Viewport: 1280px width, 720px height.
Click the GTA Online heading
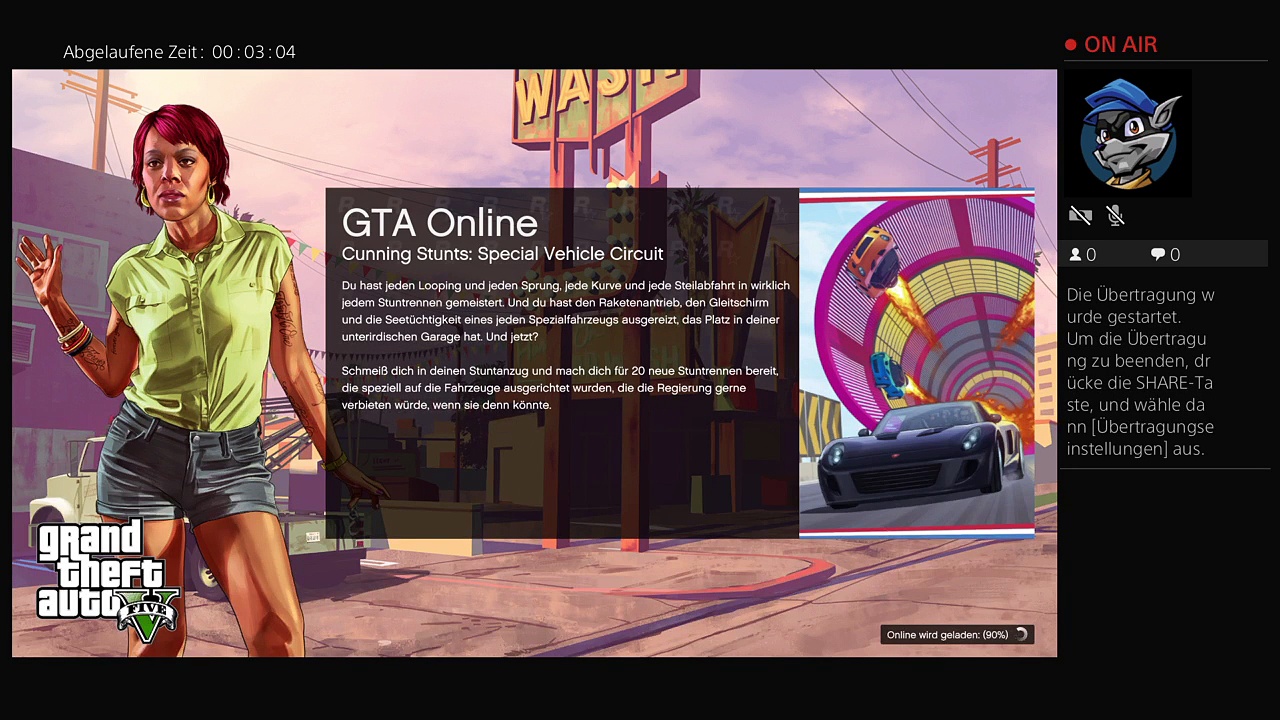[439, 222]
